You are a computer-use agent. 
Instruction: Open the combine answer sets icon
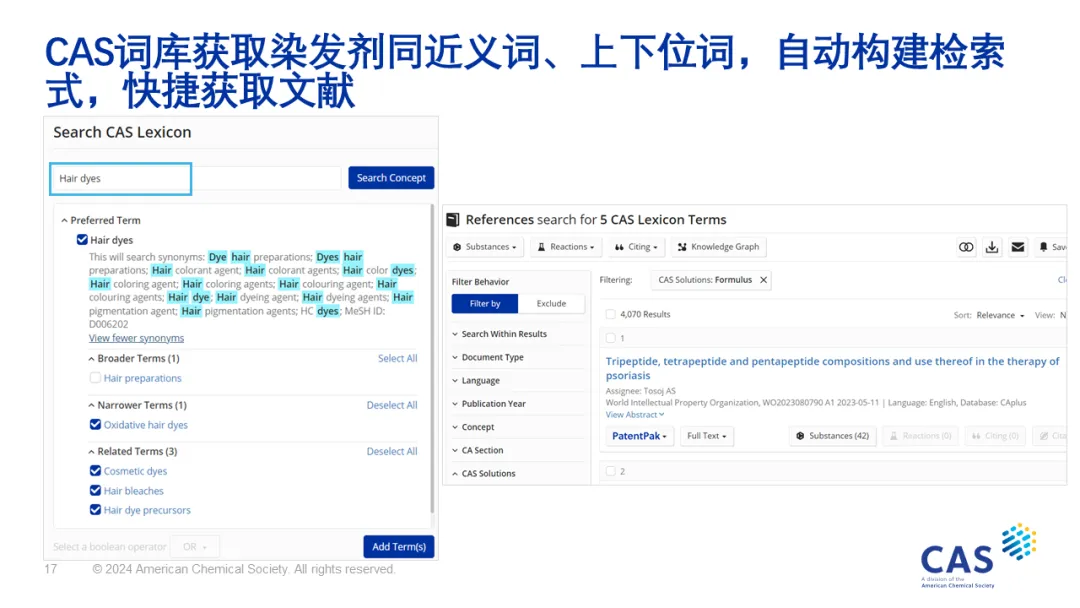click(966, 247)
